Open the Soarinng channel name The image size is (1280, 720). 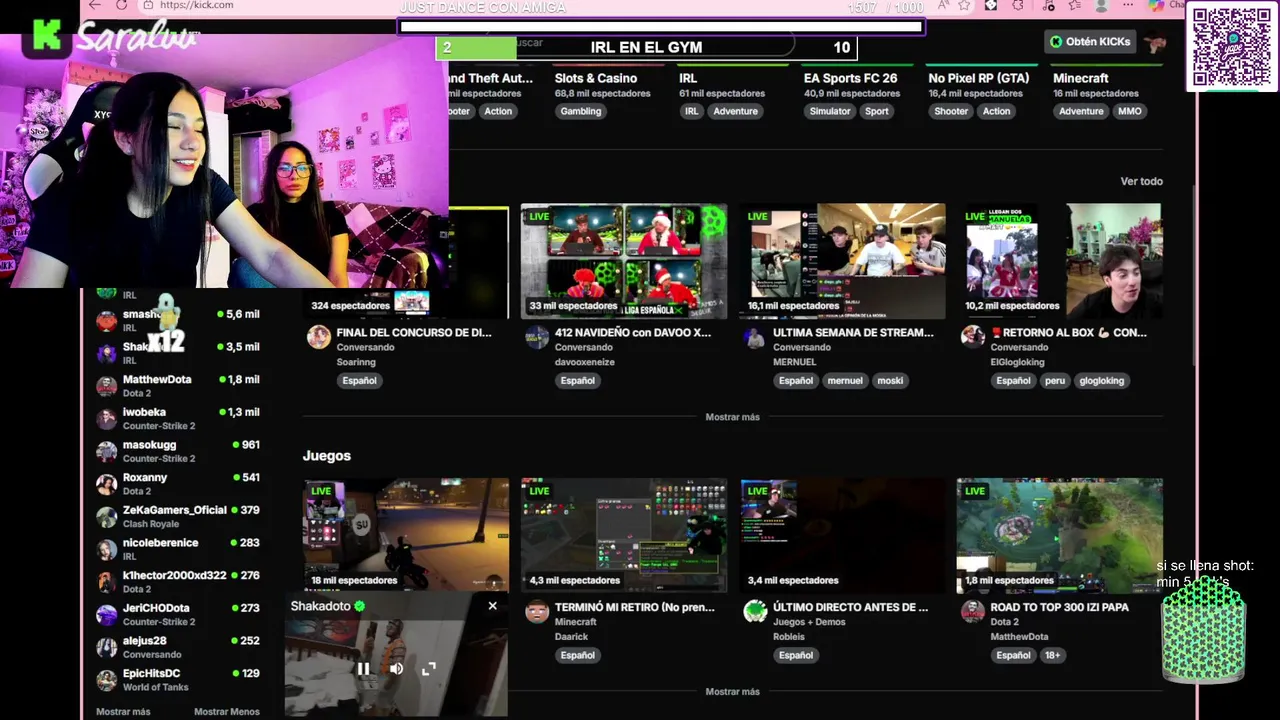356,362
